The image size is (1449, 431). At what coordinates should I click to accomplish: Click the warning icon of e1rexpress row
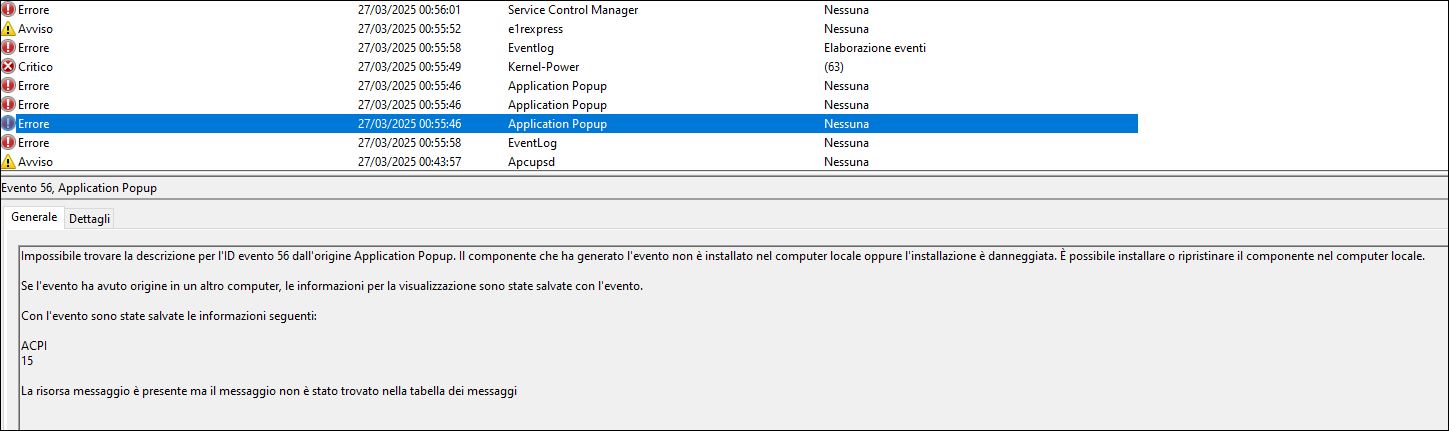click(8, 29)
